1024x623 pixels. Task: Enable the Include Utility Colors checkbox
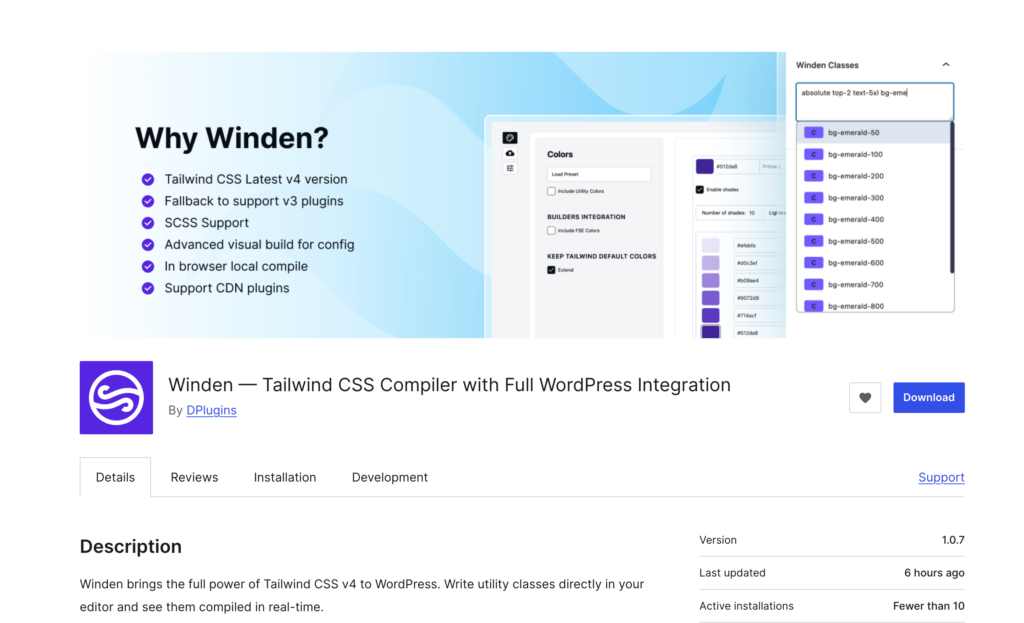point(551,191)
